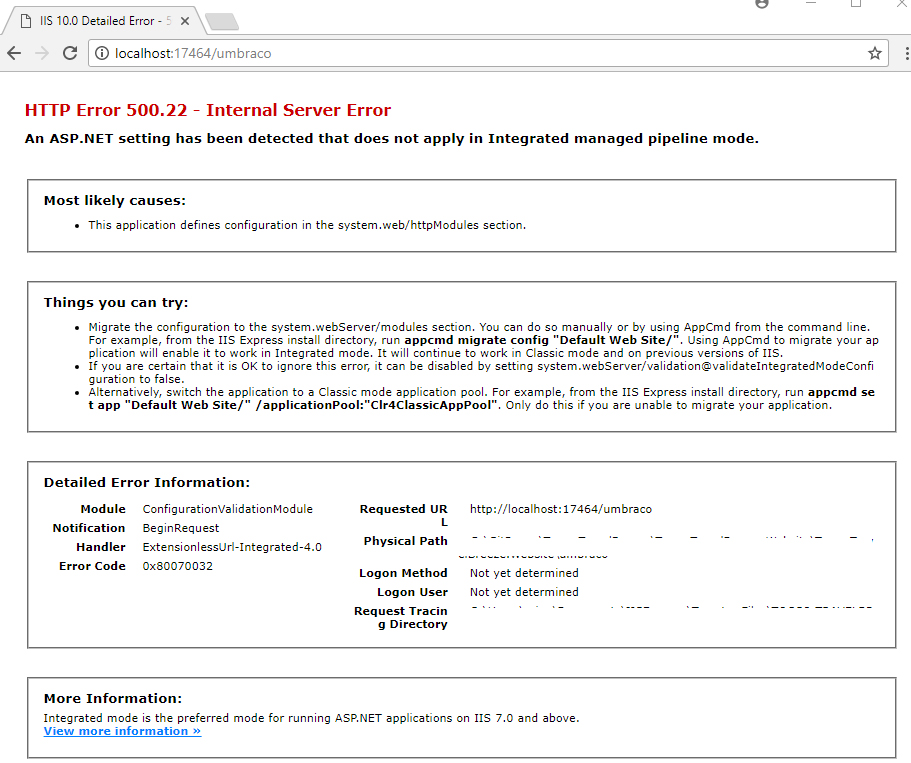Open the Chrome user profile icon
This screenshot has width=911, height=763.
point(762,4)
